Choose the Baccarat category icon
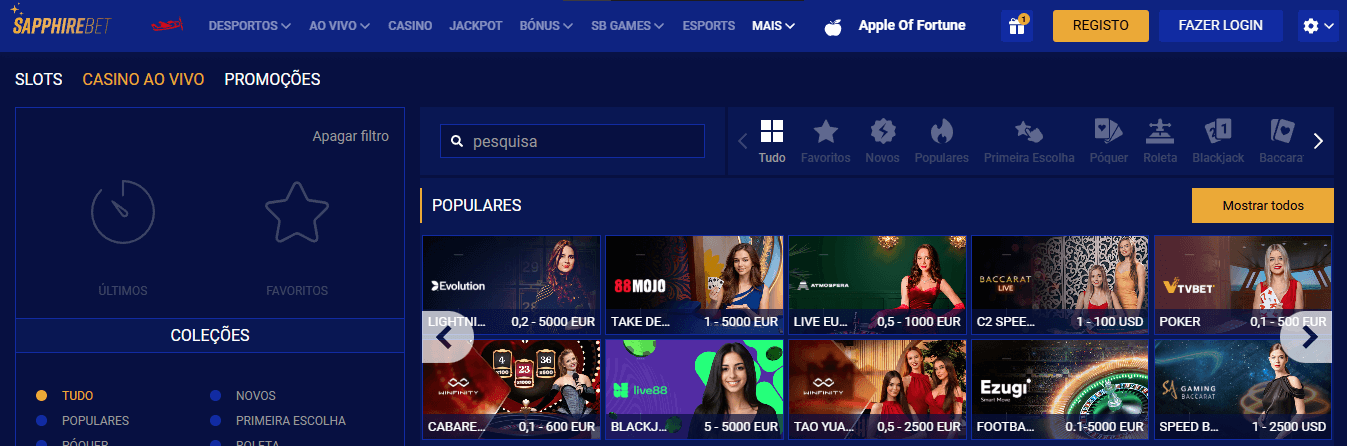 tap(1281, 132)
